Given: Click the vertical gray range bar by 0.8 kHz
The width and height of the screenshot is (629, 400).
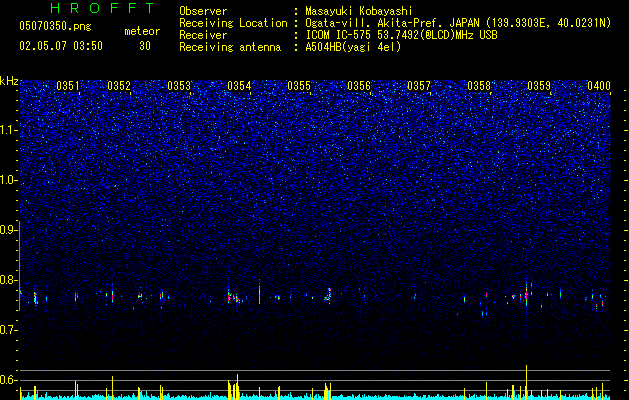Looking at the screenshot, I should (x=20, y=266).
